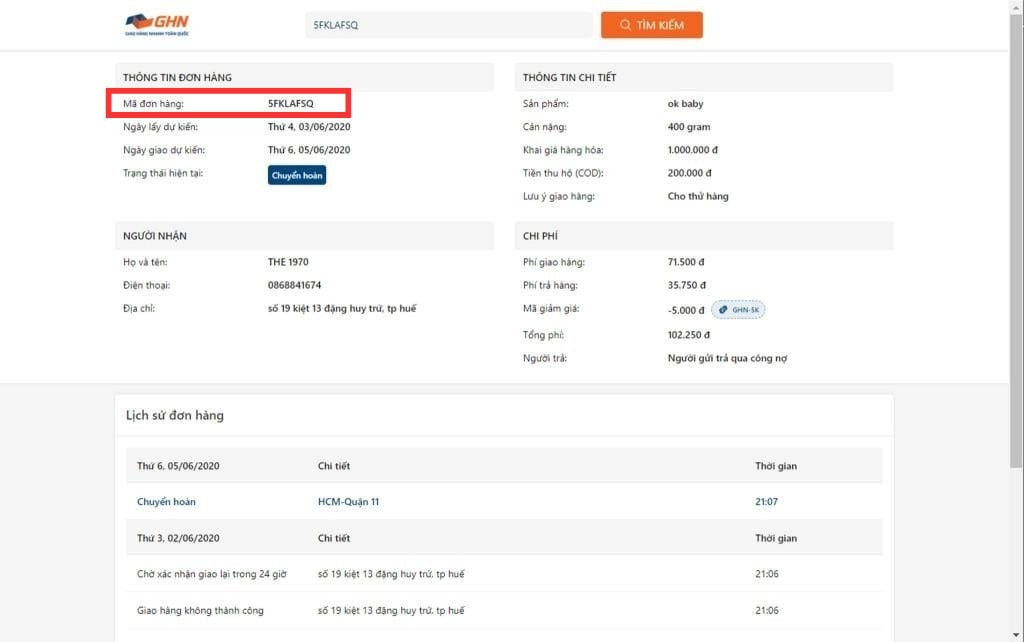This screenshot has width=1024, height=642.
Task: Click the Lịch sử đơn hàng heading
Action: pos(175,415)
